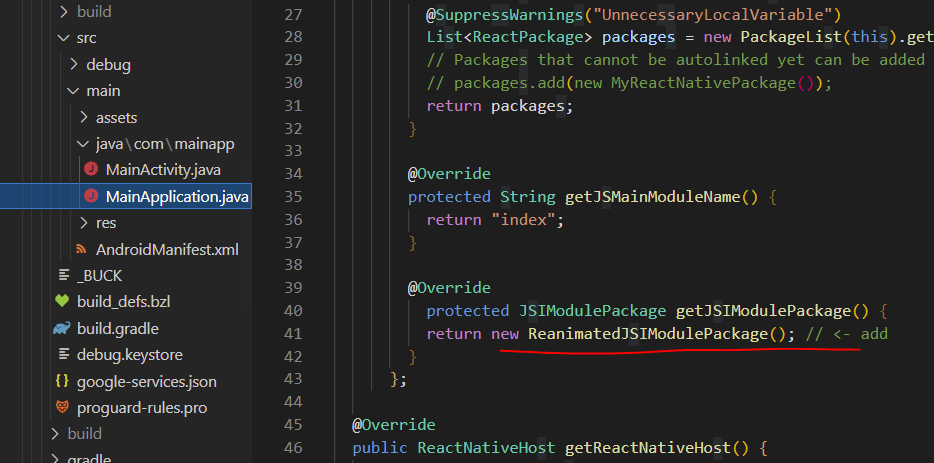Open build.gradle file
Image resolution: width=934 pixels, height=463 pixels.
pyautogui.click(x=117, y=328)
